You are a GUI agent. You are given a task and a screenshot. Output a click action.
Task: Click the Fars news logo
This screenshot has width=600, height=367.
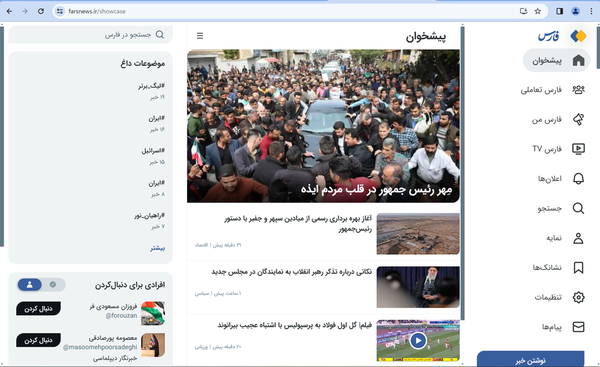(562, 36)
